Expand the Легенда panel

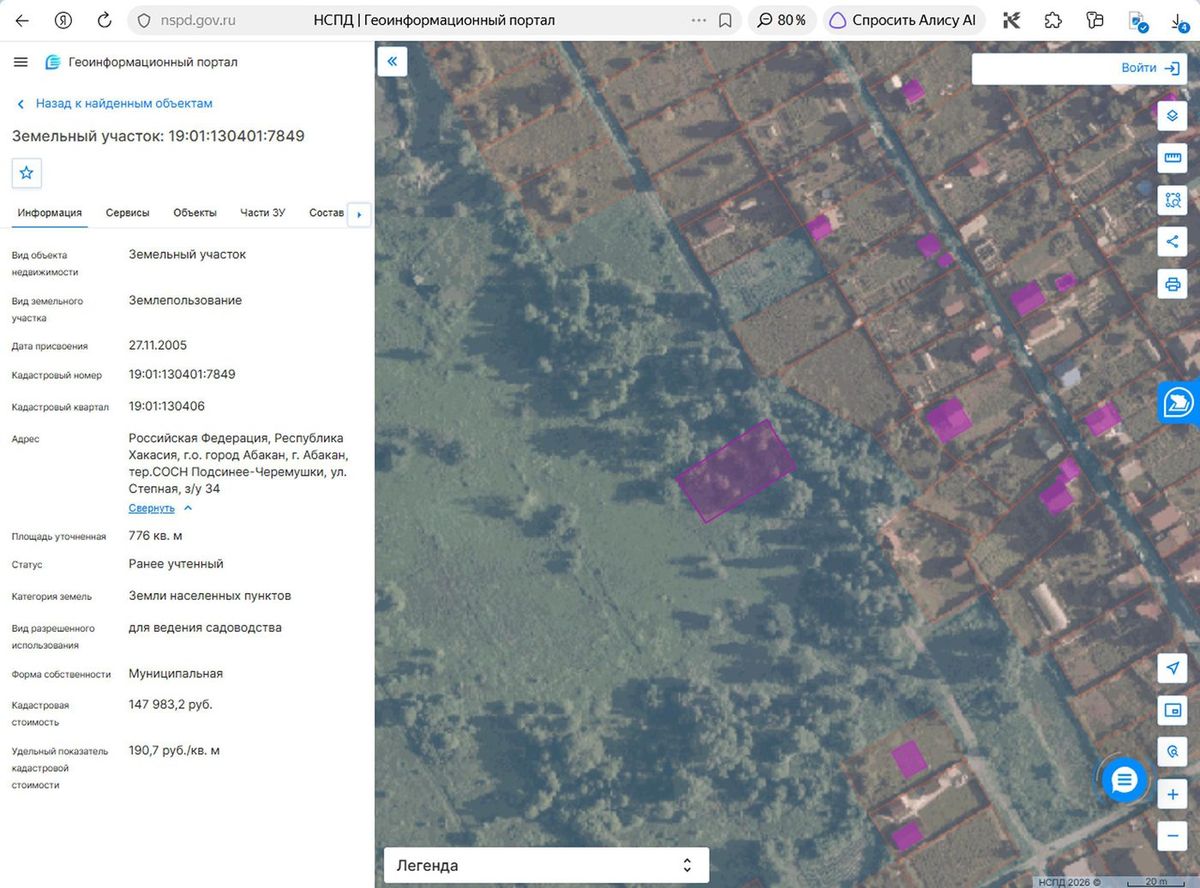(546, 866)
